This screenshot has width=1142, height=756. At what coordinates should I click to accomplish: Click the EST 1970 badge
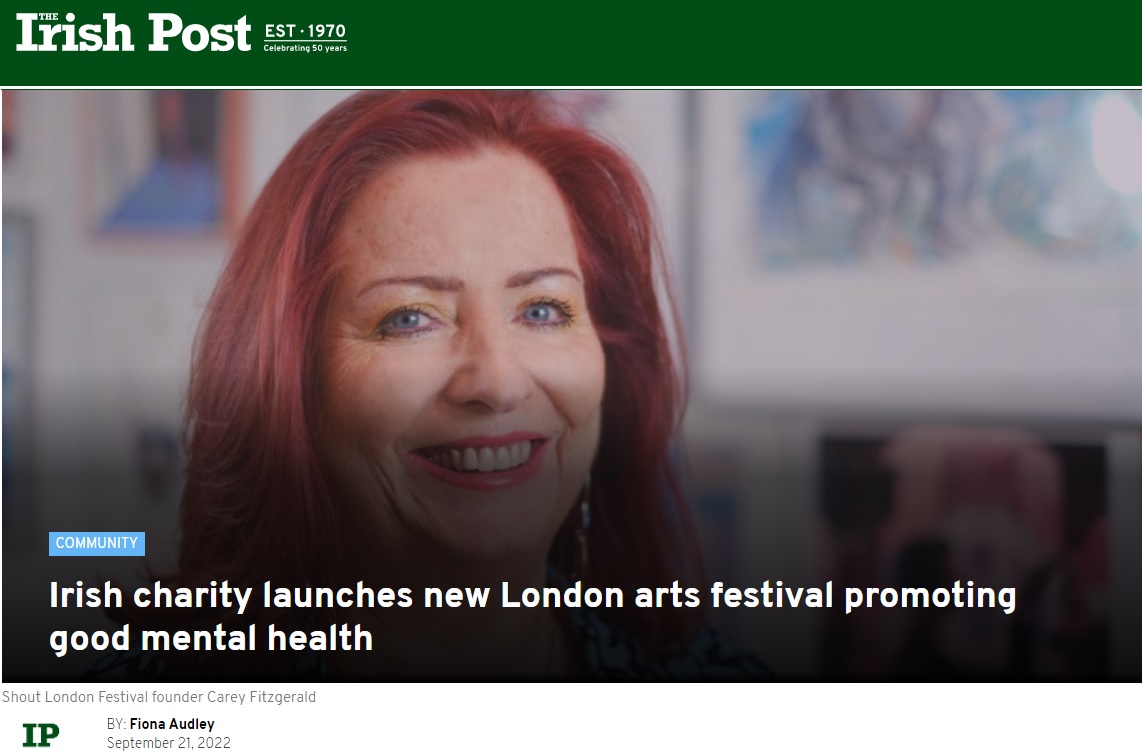click(x=305, y=31)
